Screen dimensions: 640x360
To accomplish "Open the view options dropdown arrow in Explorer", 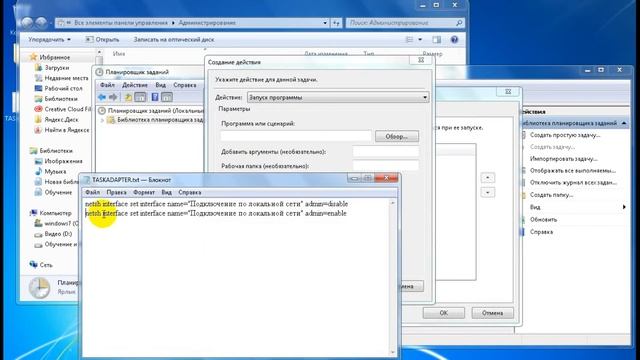I will click(x=420, y=40).
